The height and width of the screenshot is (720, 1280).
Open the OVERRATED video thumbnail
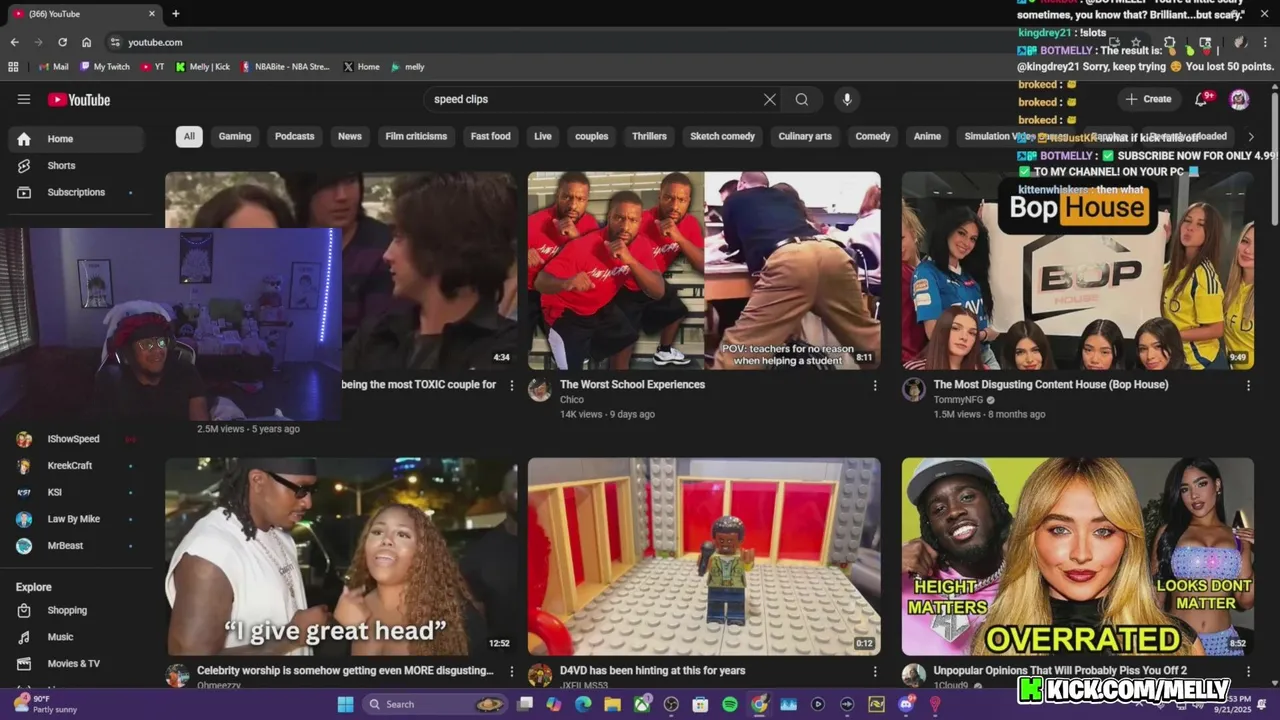[x=1078, y=557]
